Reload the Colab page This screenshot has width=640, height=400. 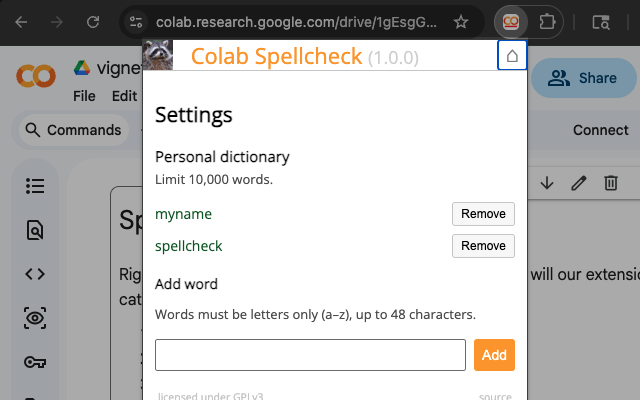[93, 22]
